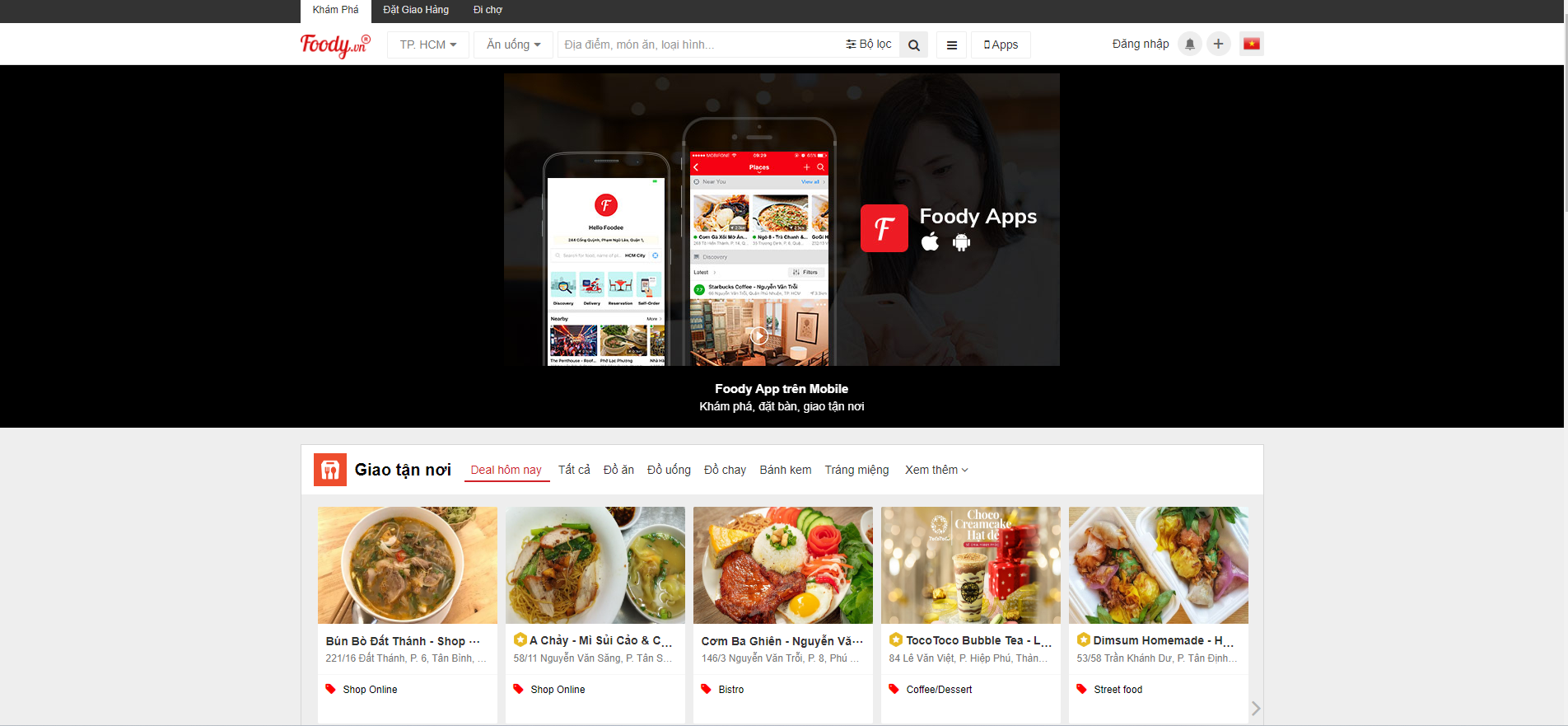Viewport: 1568px width, 726px height.
Task: Click the Apps button
Action: tap(1001, 44)
